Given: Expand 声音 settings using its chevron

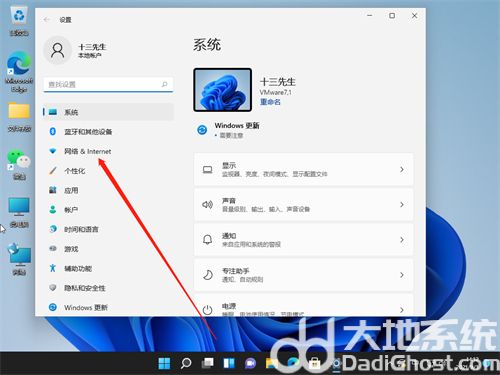Looking at the screenshot, I should pos(402,205).
